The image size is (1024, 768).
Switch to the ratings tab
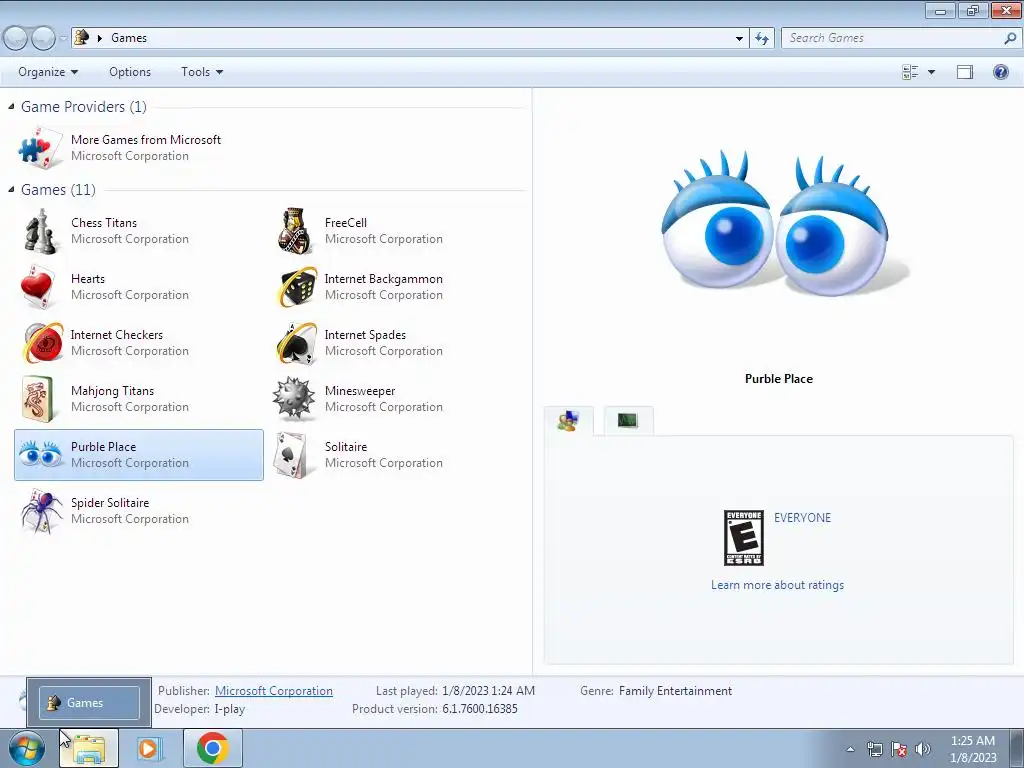pos(568,421)
